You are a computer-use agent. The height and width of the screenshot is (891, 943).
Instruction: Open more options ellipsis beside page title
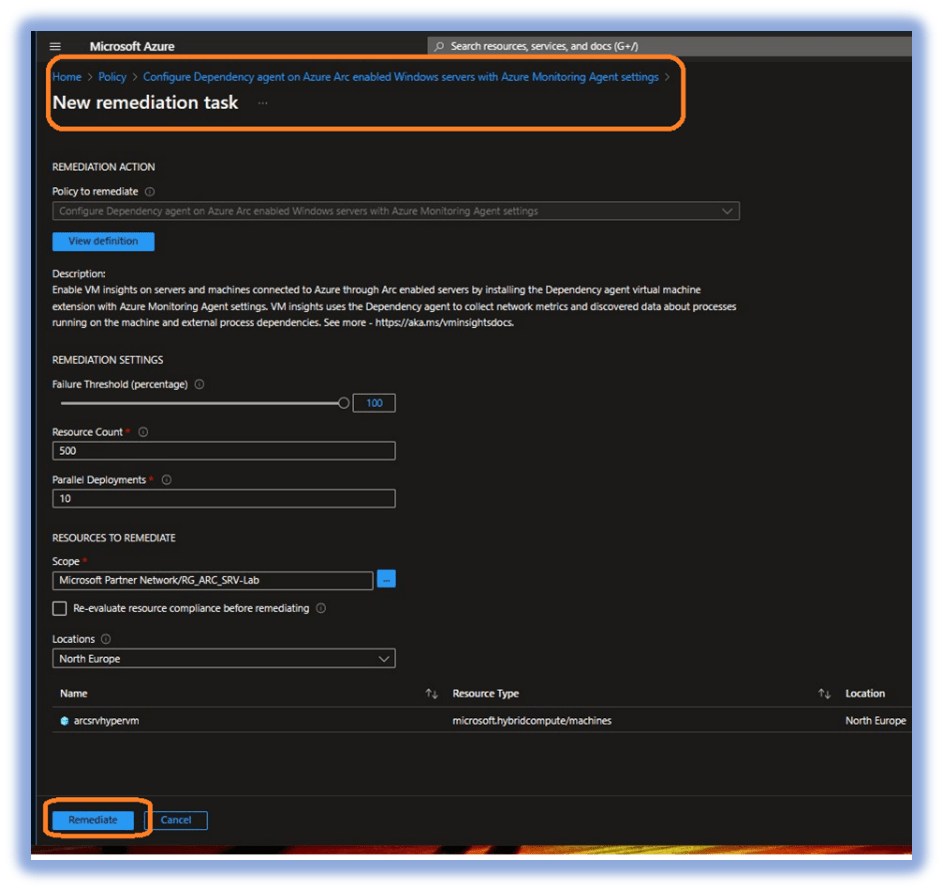pos(263,103)
